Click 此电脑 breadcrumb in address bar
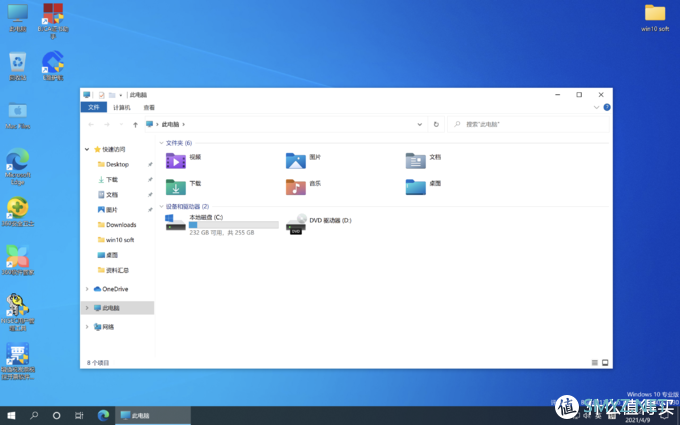The height and width of the screenshot is (425, 680). click(x=170, y=124)
